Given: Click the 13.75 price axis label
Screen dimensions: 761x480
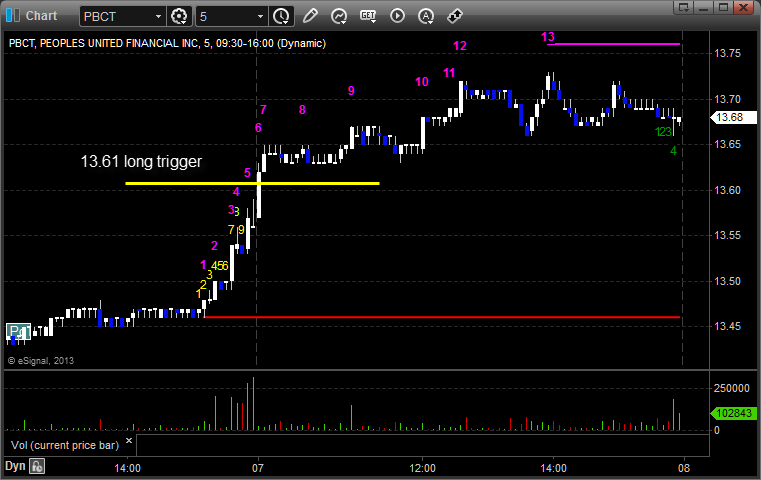Looking at the screenshot, I should [728, 53].
